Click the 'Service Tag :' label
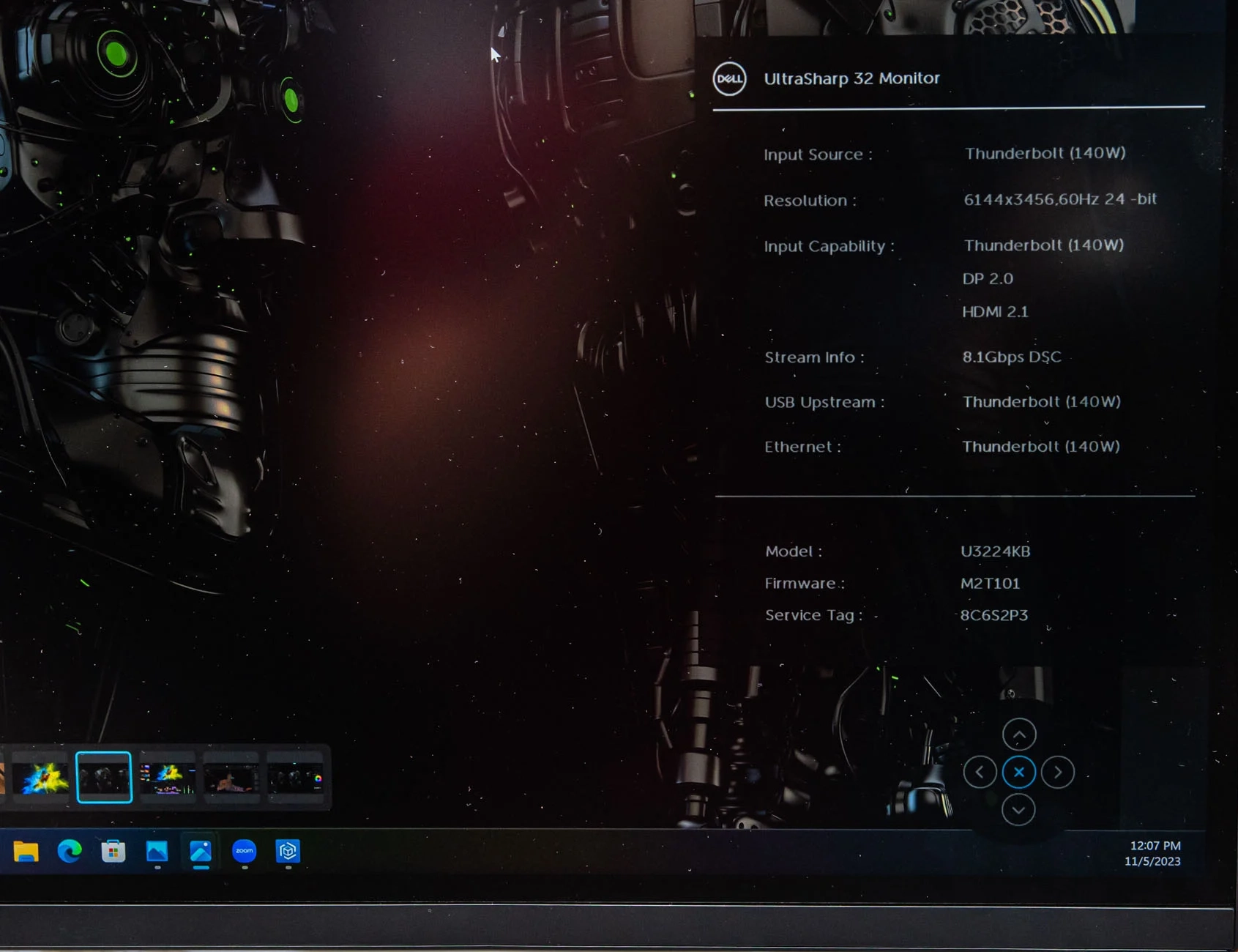The width and height of the screenshot is (1238, 952). (813, 616)
